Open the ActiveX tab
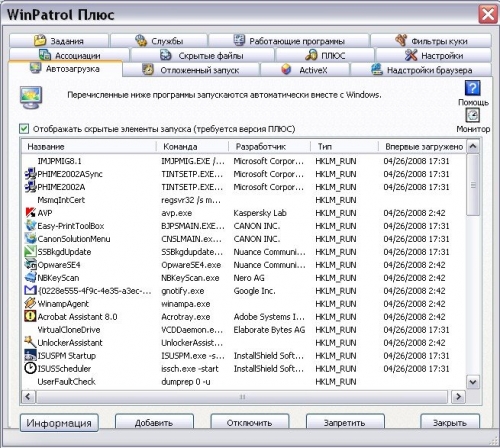This screenshot has width=500, height=448. (305, 70)
